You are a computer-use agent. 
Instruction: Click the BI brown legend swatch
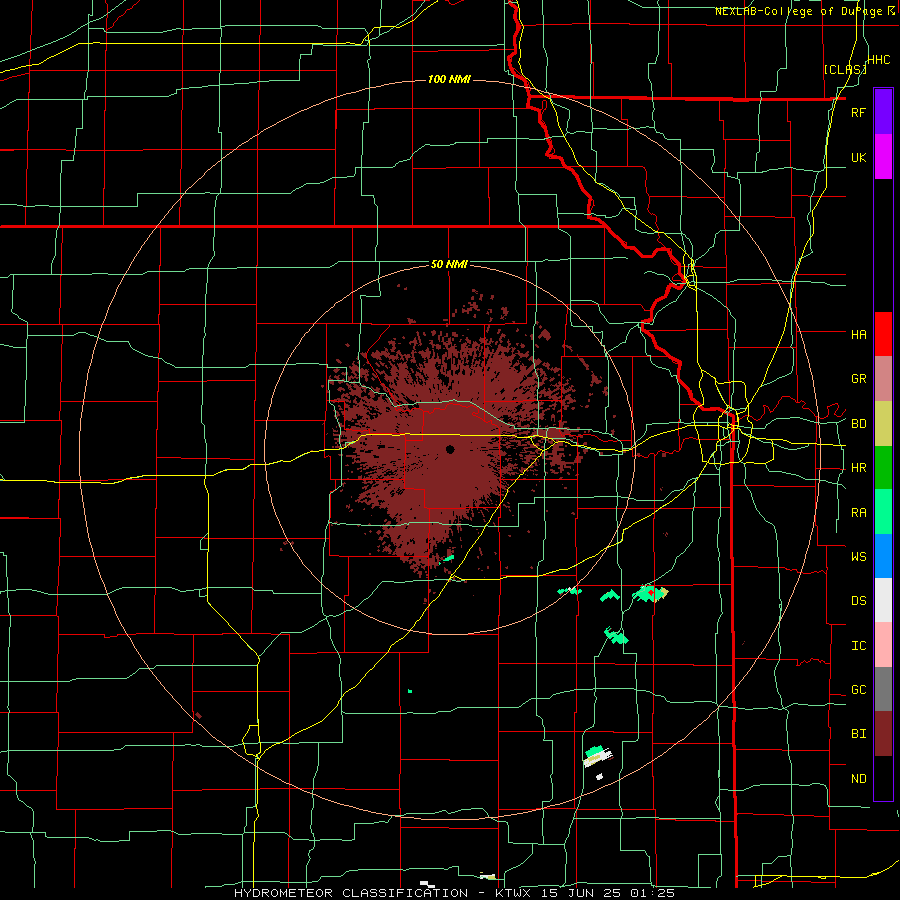pyautogui.click(x=883, y=734)
